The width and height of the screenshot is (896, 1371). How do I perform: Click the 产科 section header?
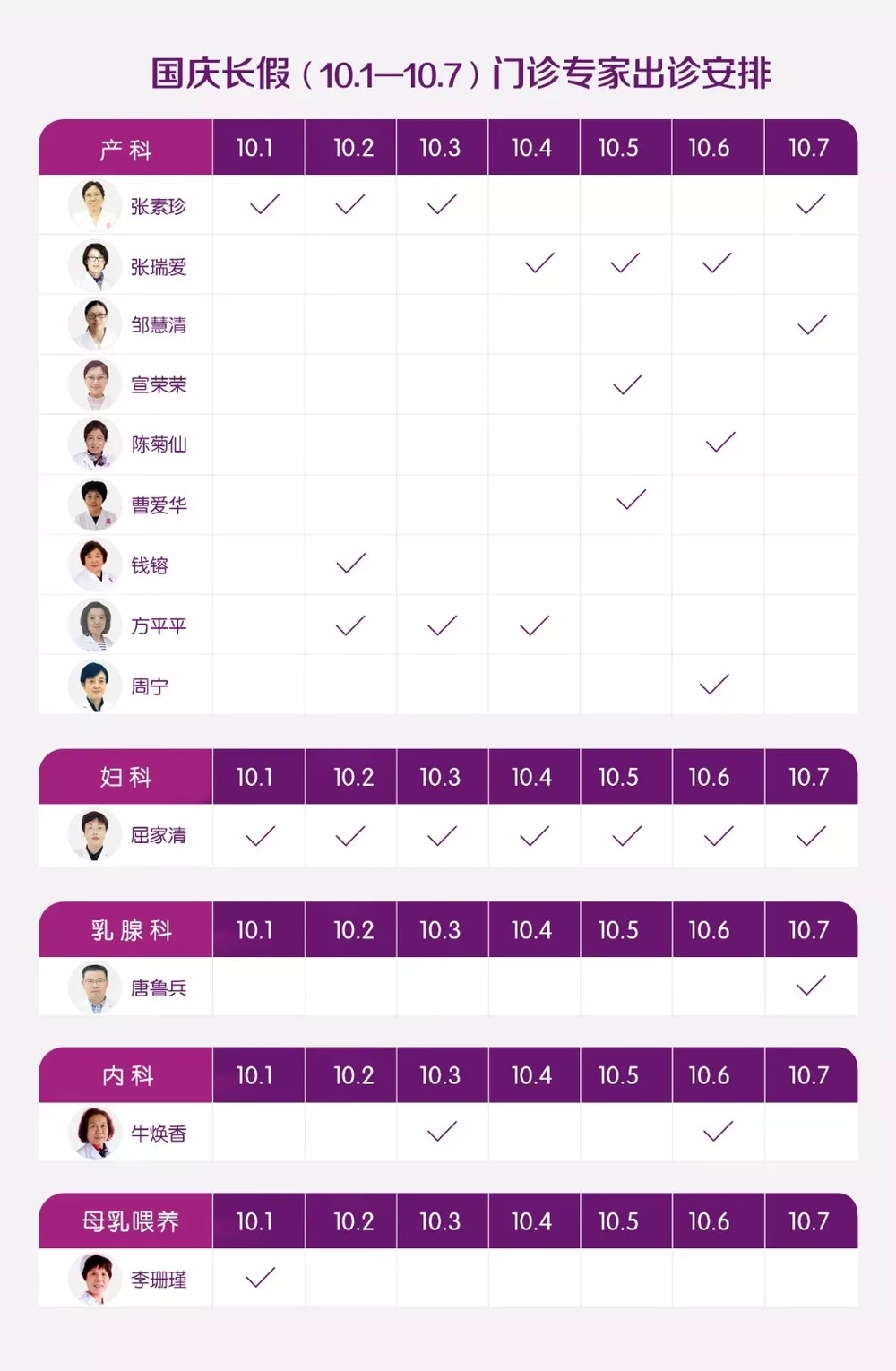click(x=125, y=148)
